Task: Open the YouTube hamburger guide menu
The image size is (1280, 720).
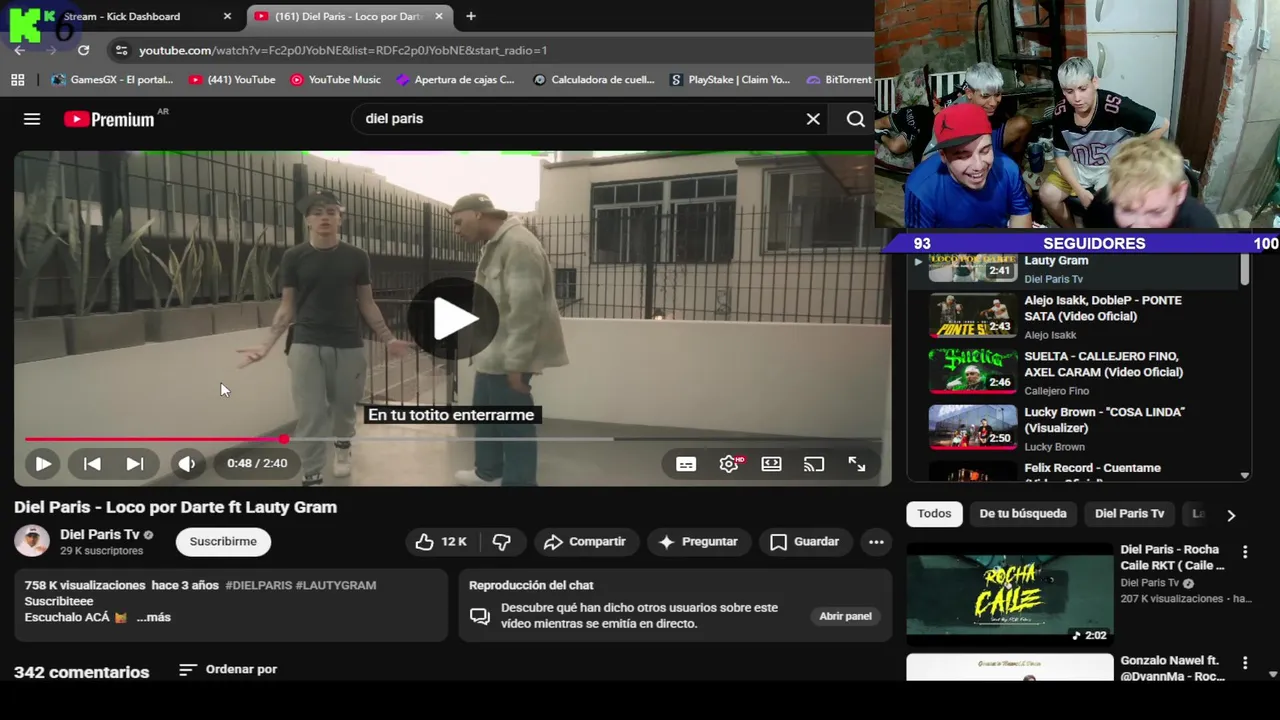Action: pyautogui.click(x=32, y=119)
